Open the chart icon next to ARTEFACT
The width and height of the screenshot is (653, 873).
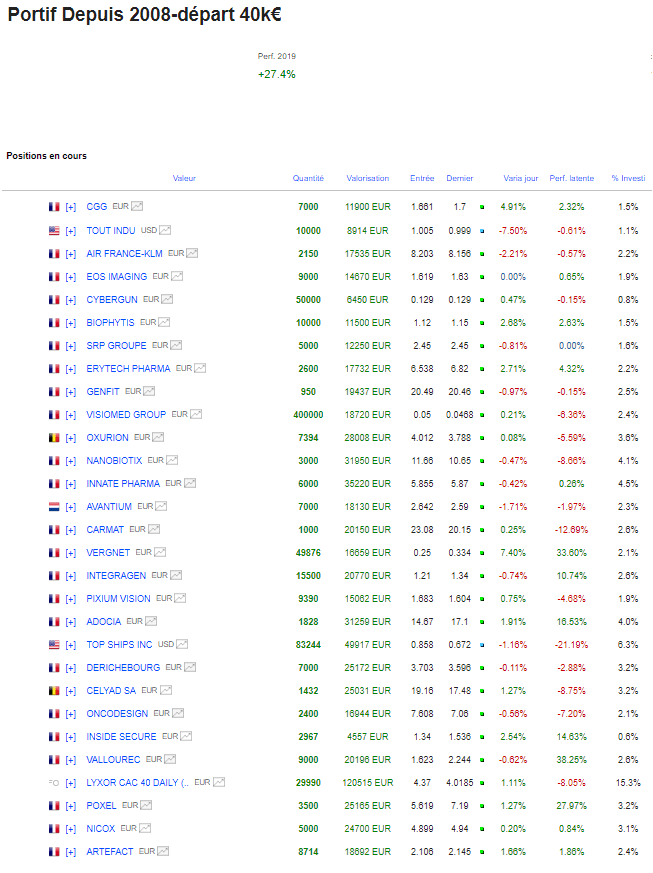click(x=163, y=851)
